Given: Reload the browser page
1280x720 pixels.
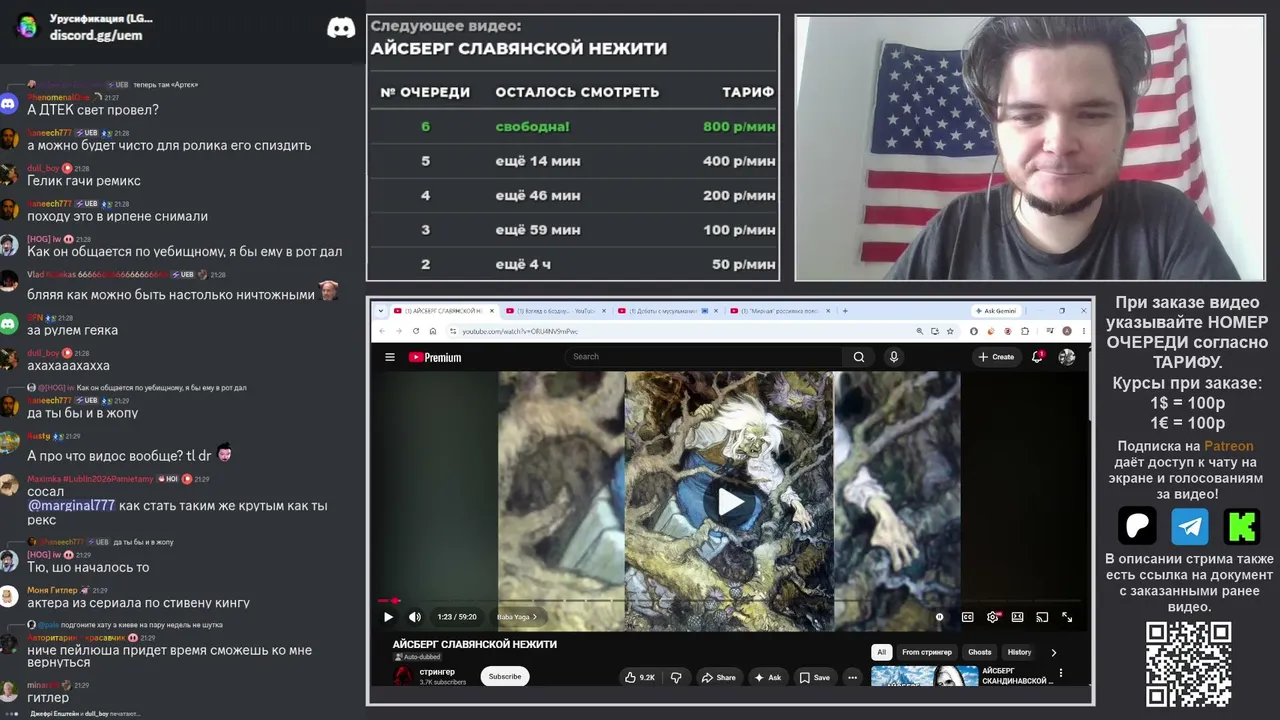Looking at the screenshot, I should (x=416, y=331).
